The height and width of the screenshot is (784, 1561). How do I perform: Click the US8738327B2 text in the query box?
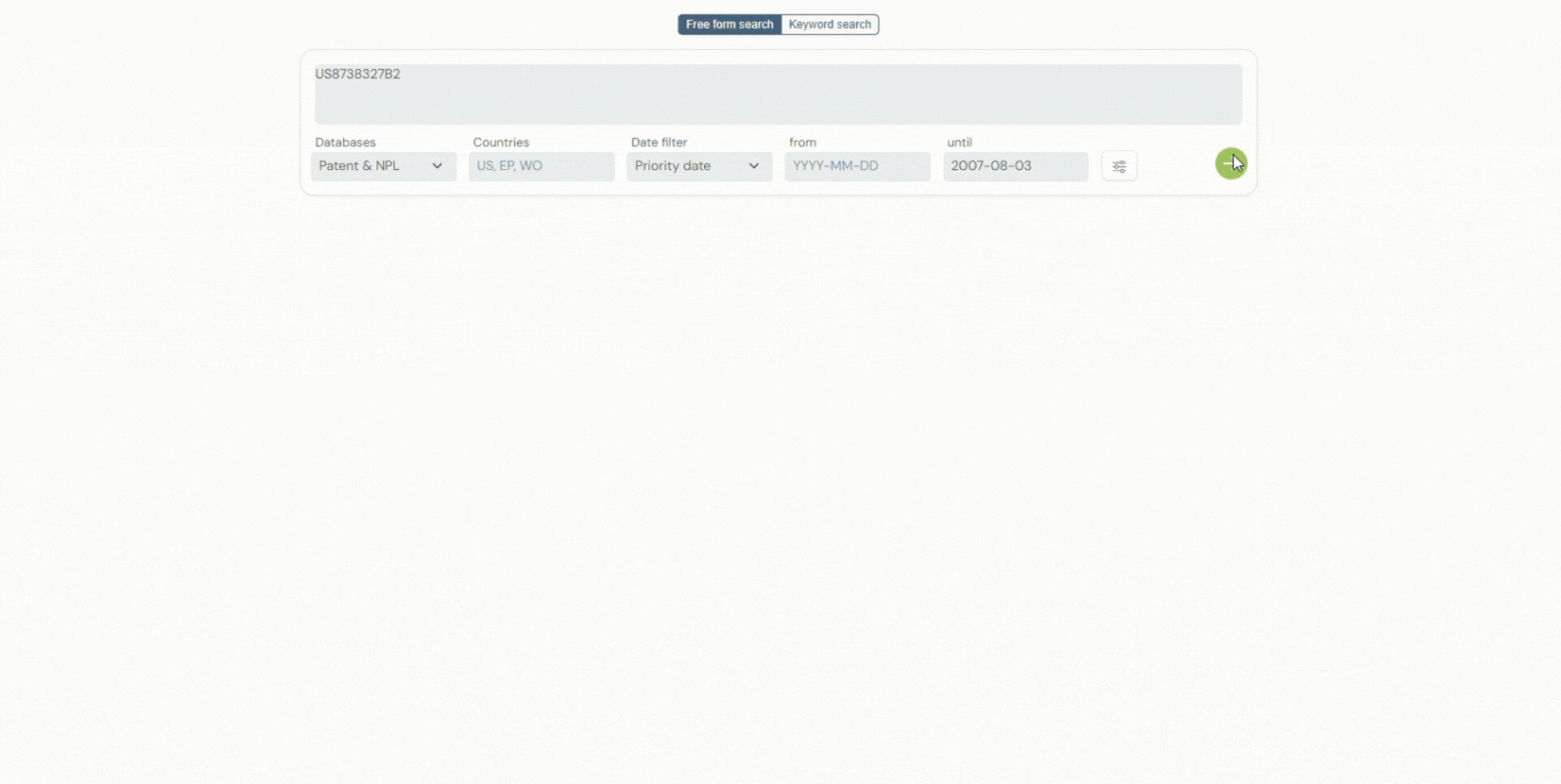357,74
